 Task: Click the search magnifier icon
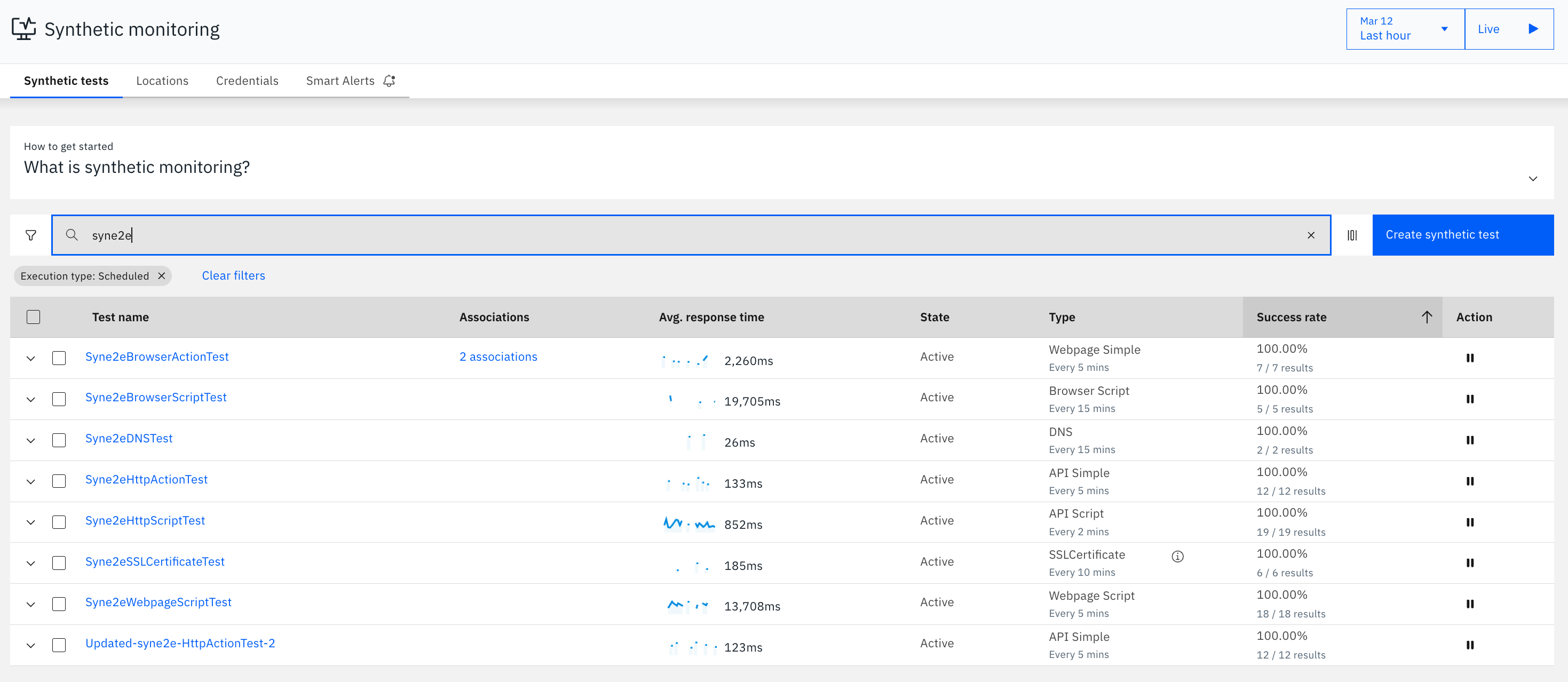[72, 235]
